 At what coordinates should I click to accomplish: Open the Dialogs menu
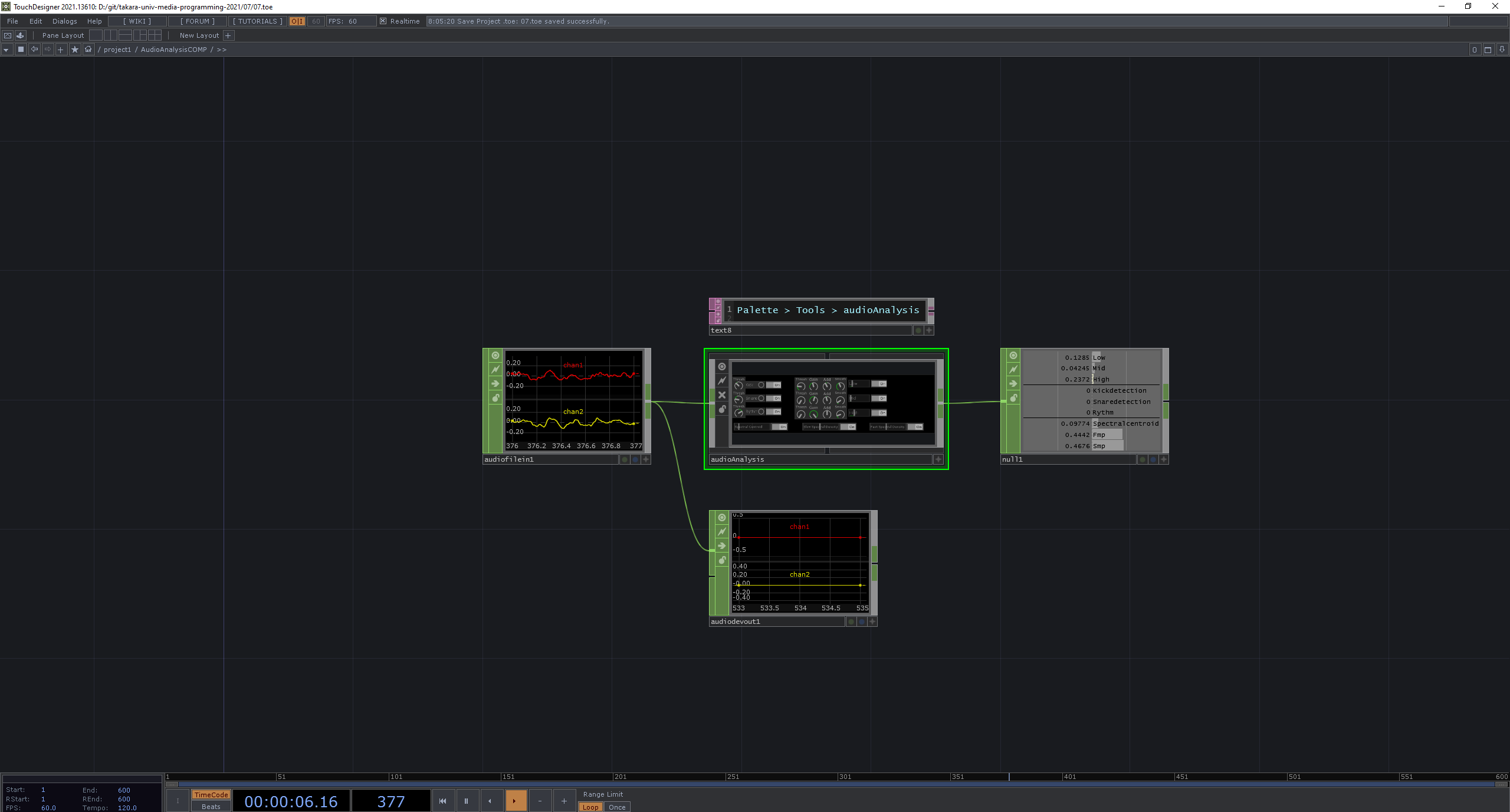64,21
